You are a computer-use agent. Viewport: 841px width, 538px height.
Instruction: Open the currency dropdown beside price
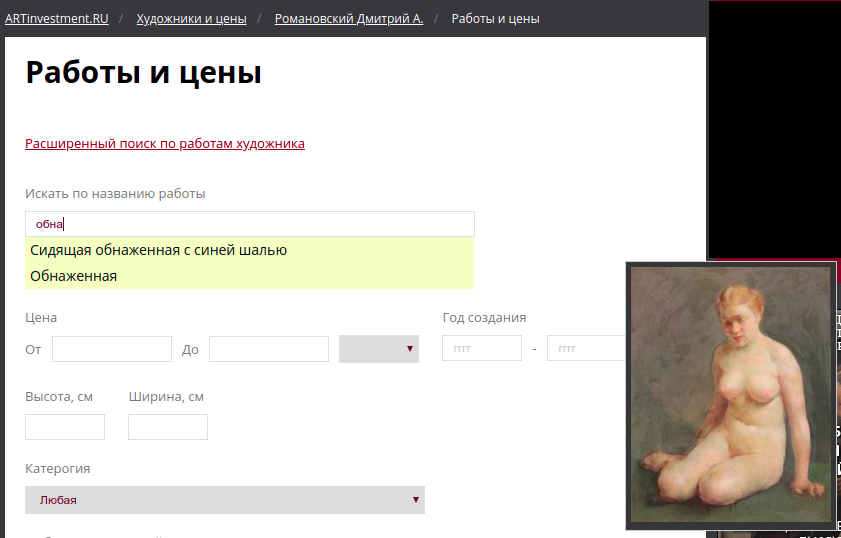(378, 349)
